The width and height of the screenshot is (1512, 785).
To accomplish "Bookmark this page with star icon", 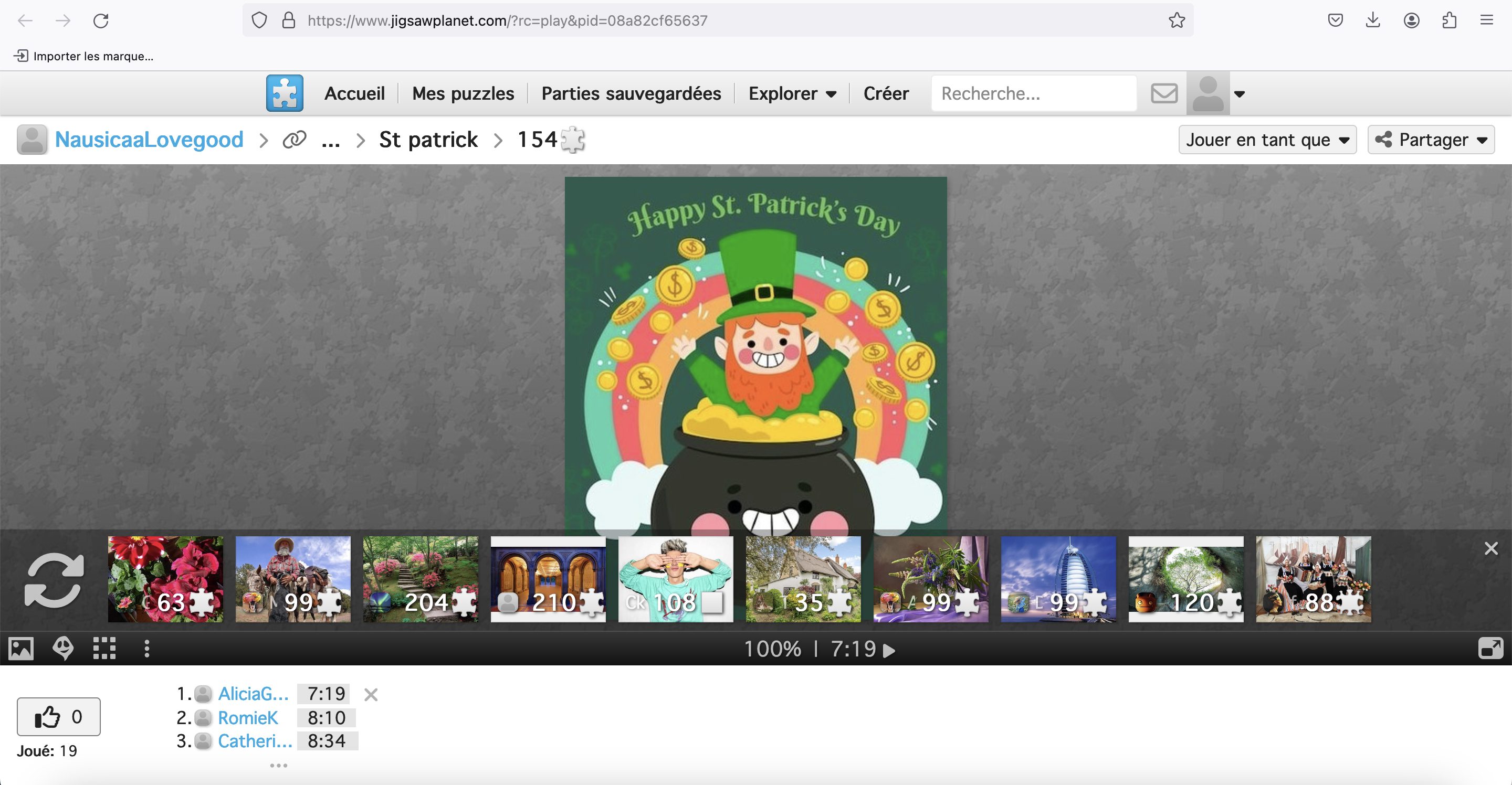I will (x=1176, y=20).
